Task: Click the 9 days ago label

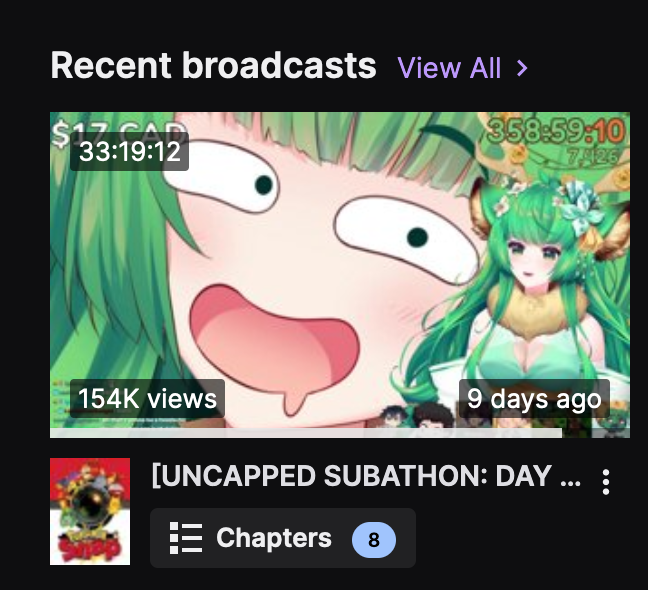Action: pos(534,399)
